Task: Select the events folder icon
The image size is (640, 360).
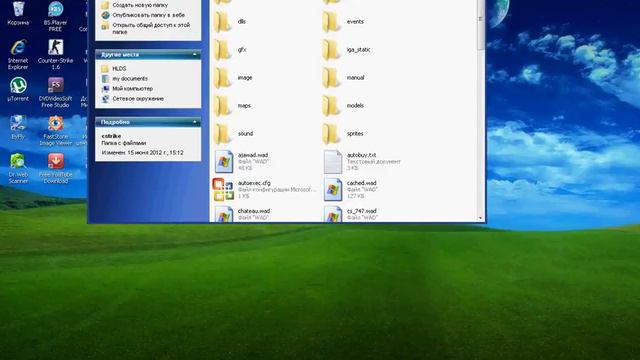Action: pyautogui.click(x=331, y=22)
